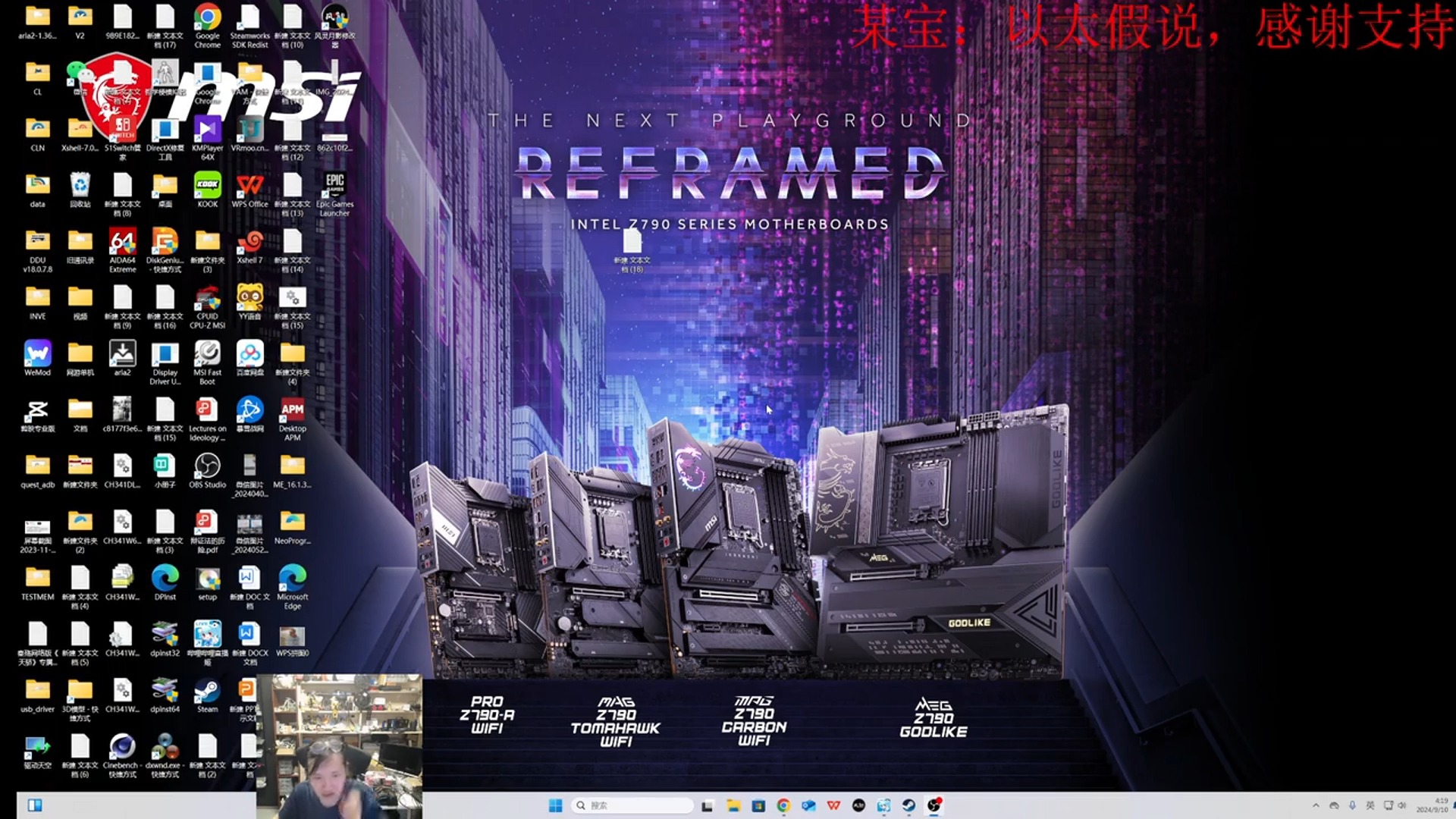Select the DDU v18.0.7.8 folder
Image resolution: width=1456 pixels, height=819 pixels.
coord(37,250)
